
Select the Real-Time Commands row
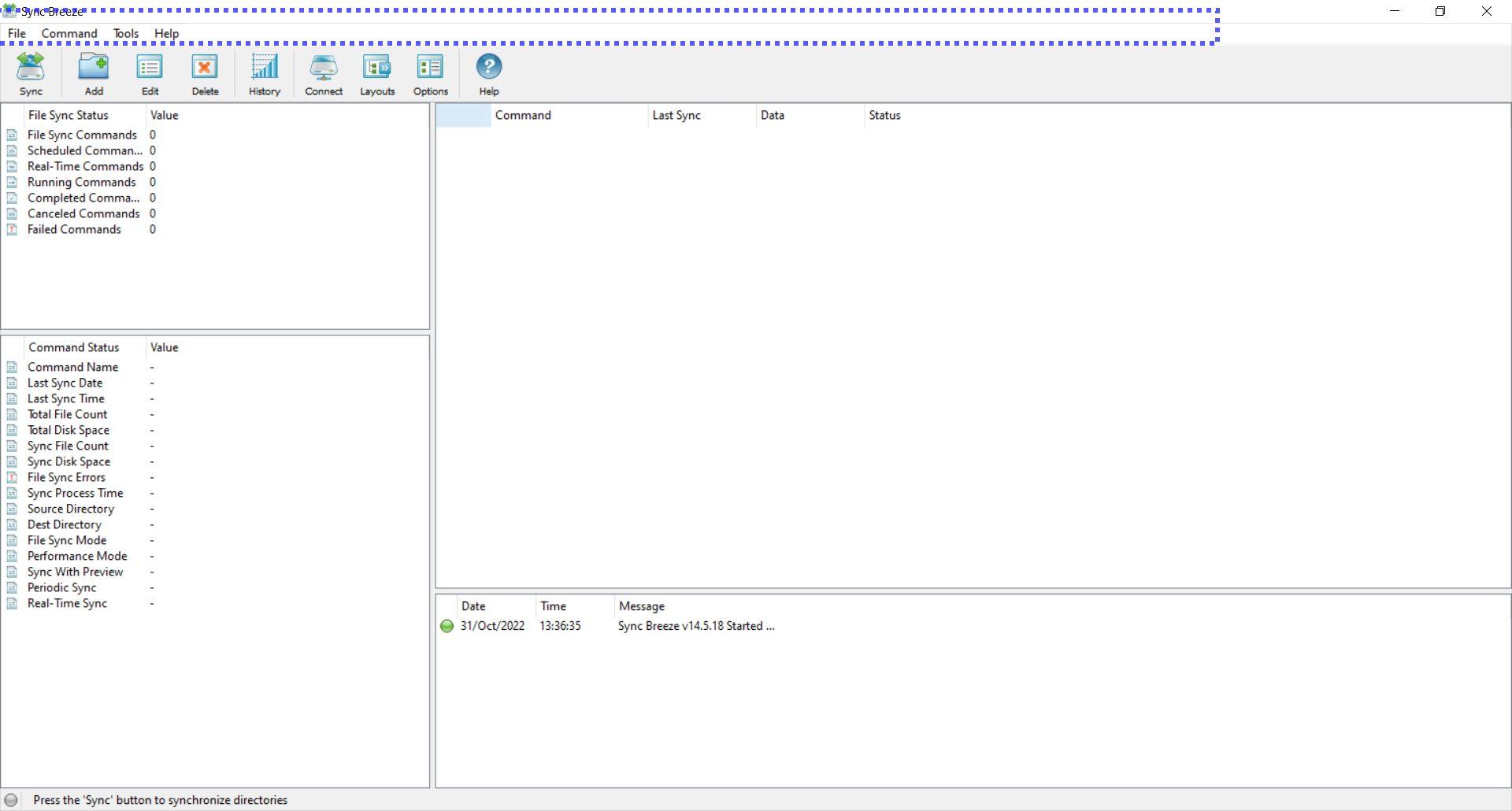(215, 166)
